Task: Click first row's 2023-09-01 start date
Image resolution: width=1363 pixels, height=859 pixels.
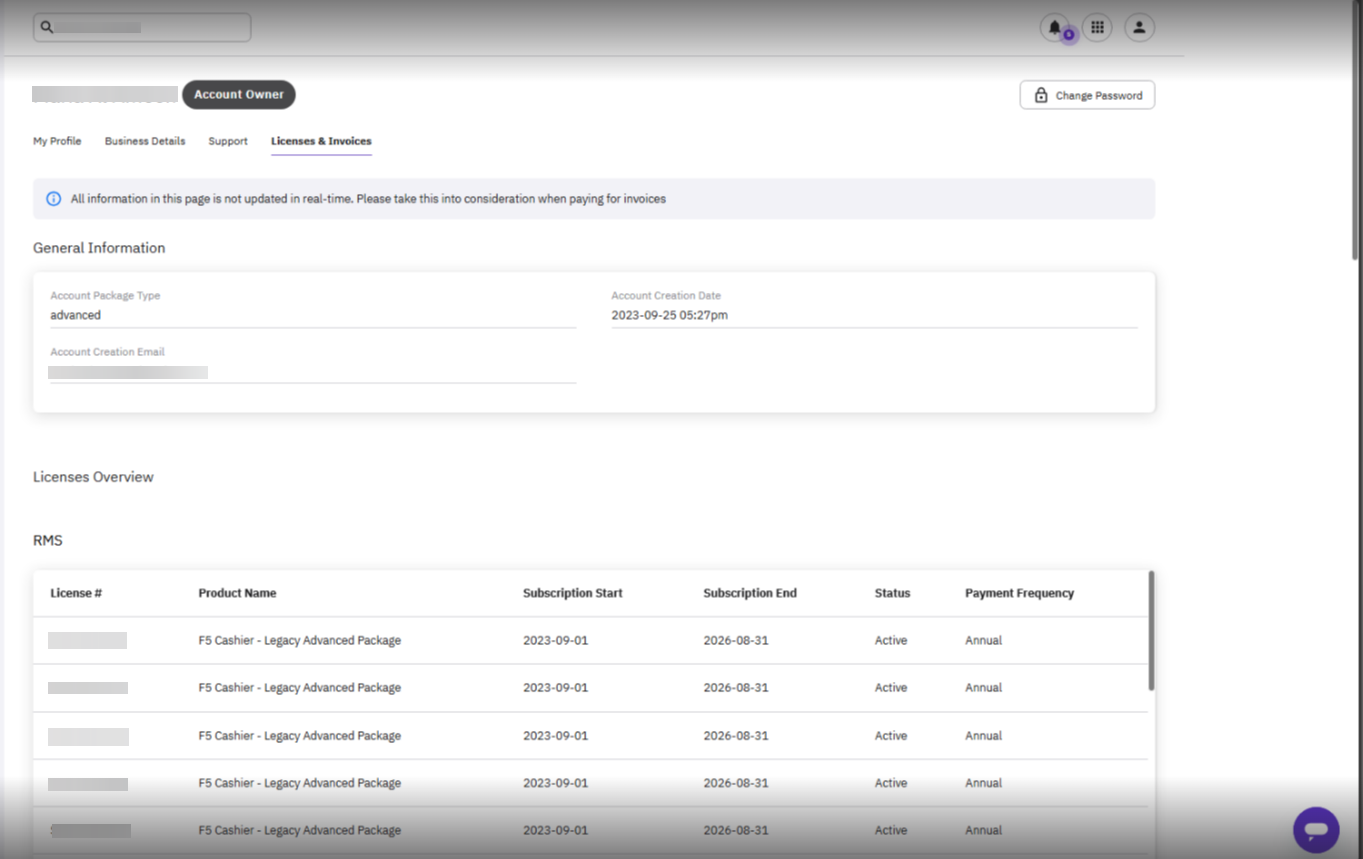Action: [x=556, y=640]
